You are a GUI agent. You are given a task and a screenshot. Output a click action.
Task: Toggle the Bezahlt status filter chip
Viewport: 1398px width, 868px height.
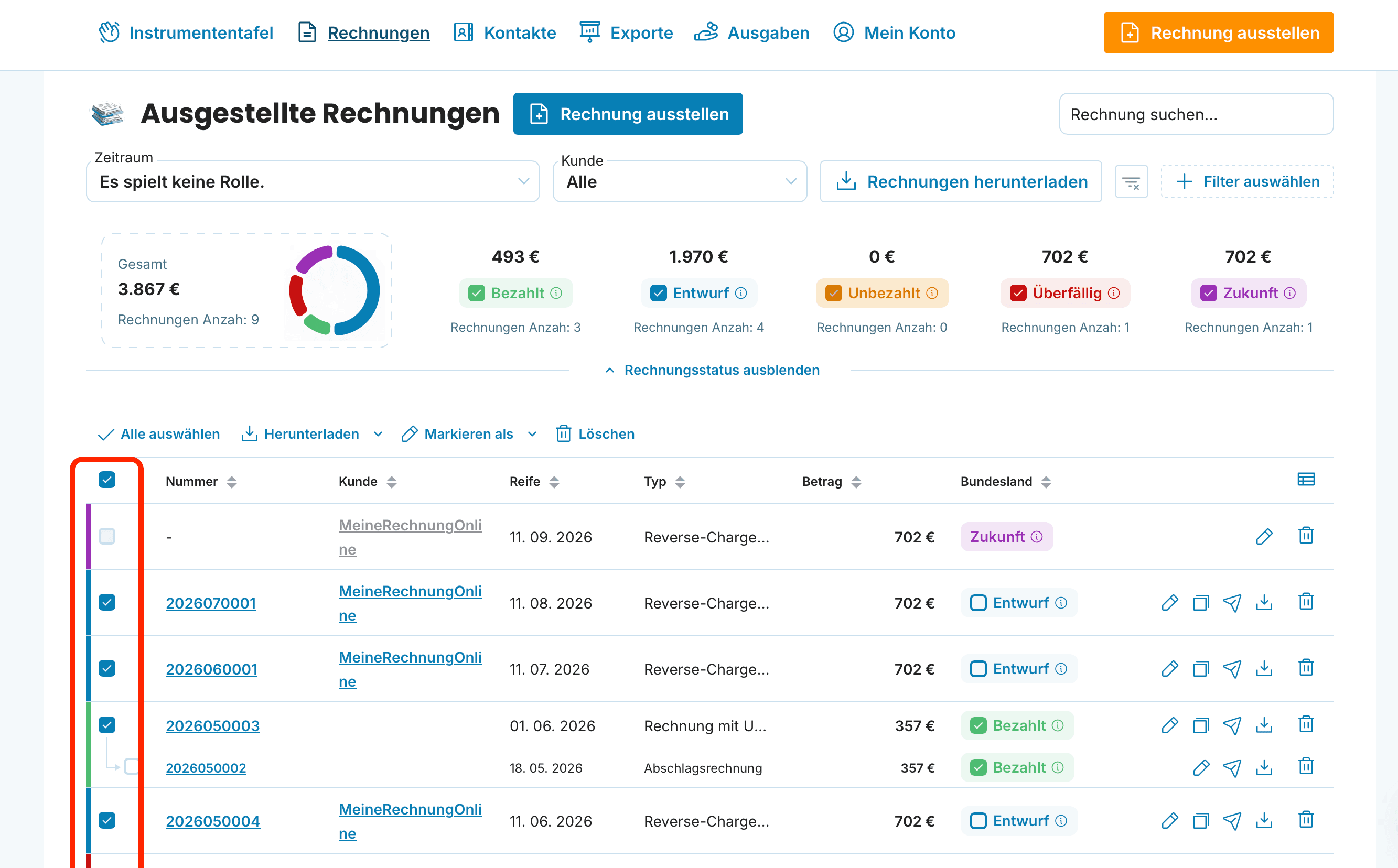click(x=515, y=294)
